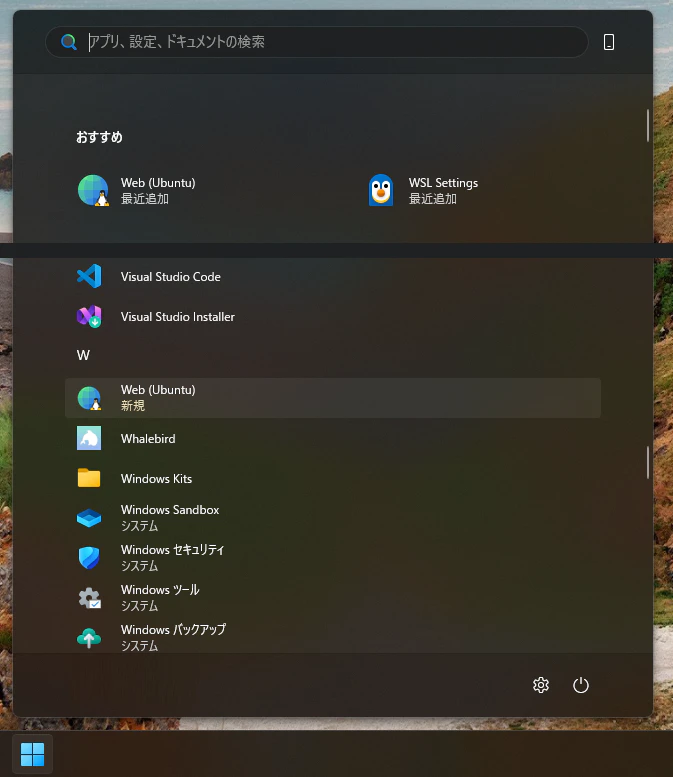This screenshot has width=673, height=777.
Task: Open Web (Ubuntu) 新規 app list entry
Action: point(333,398)
